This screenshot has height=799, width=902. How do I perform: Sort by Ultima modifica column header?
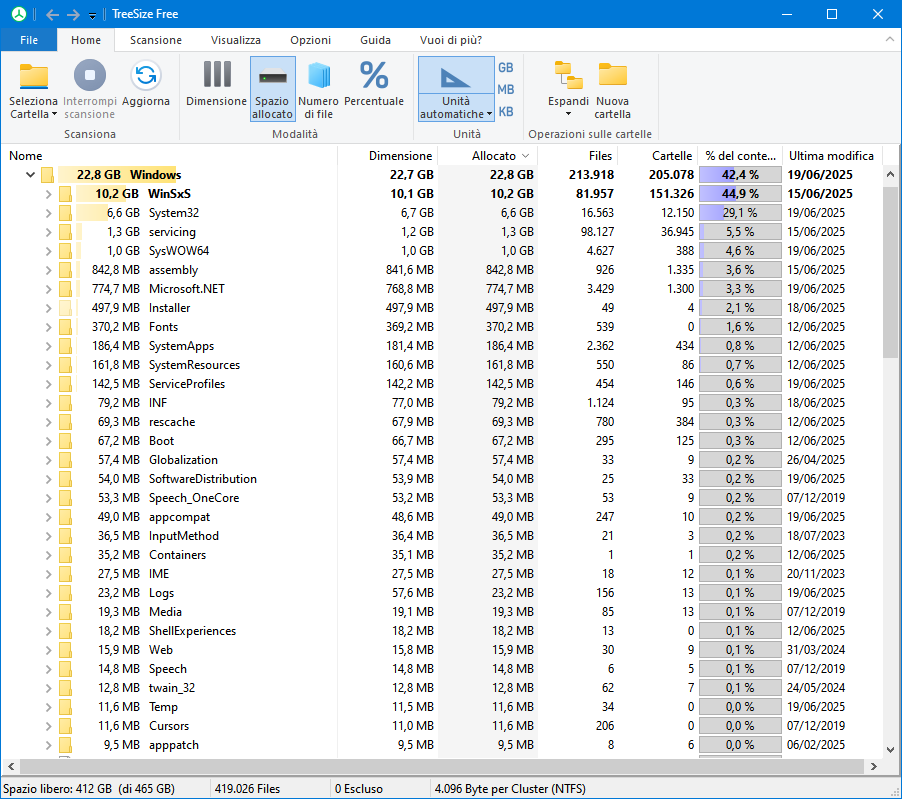831,156
